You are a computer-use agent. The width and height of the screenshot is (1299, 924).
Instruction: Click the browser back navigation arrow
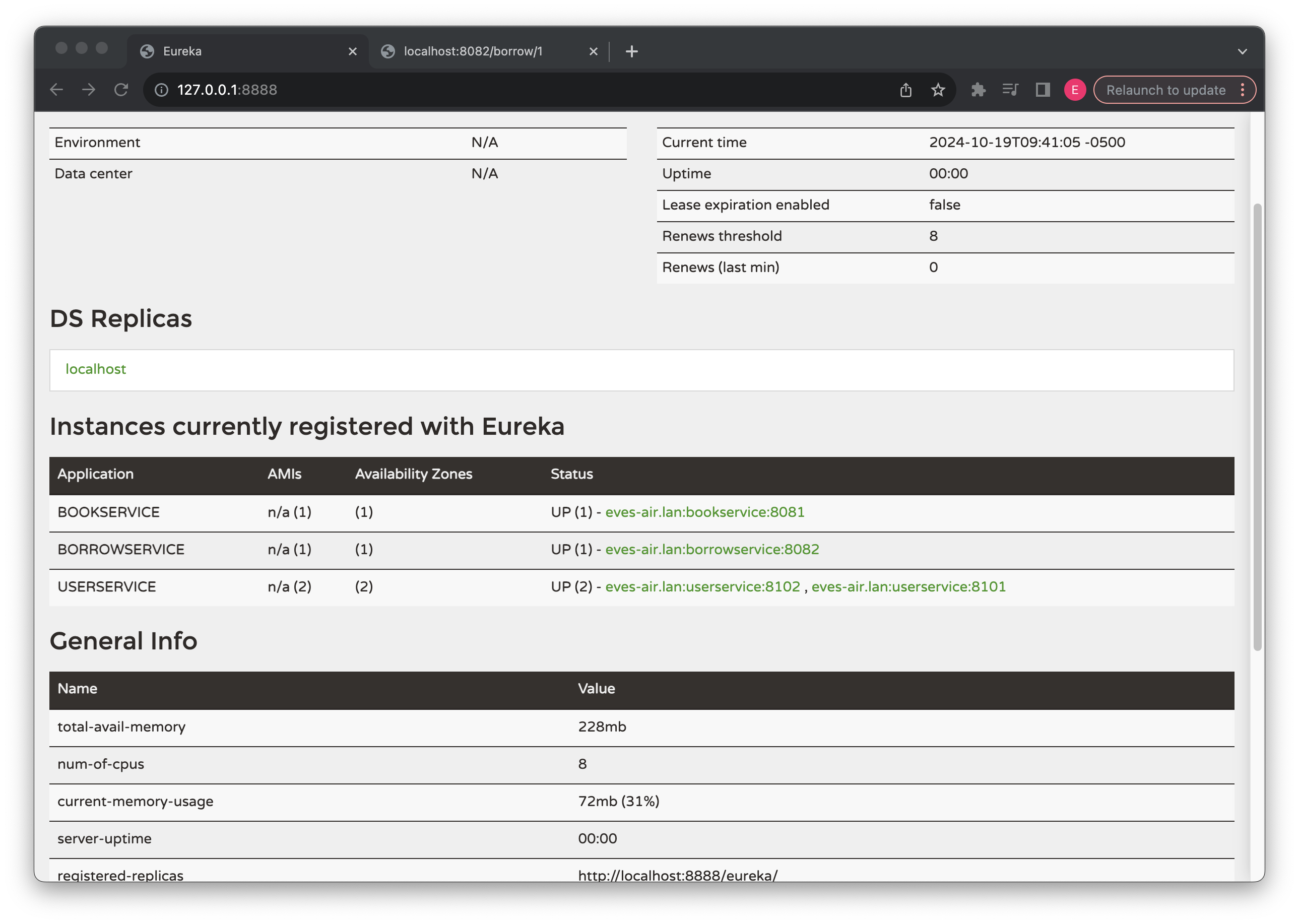[x=56, y=89]
